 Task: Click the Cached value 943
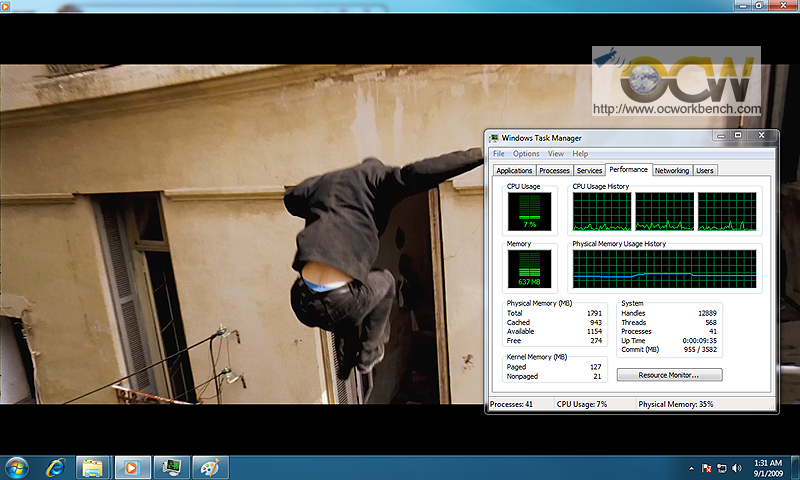[596, 322]
